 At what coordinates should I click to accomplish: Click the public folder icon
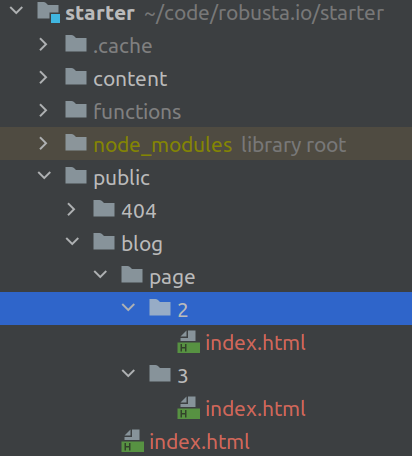tap(76, 176)
